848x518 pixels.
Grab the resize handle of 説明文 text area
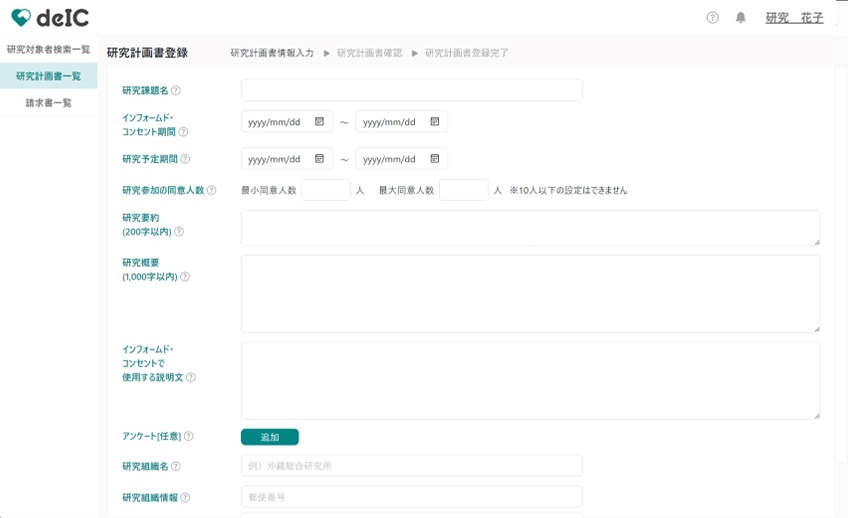(817, 415)
